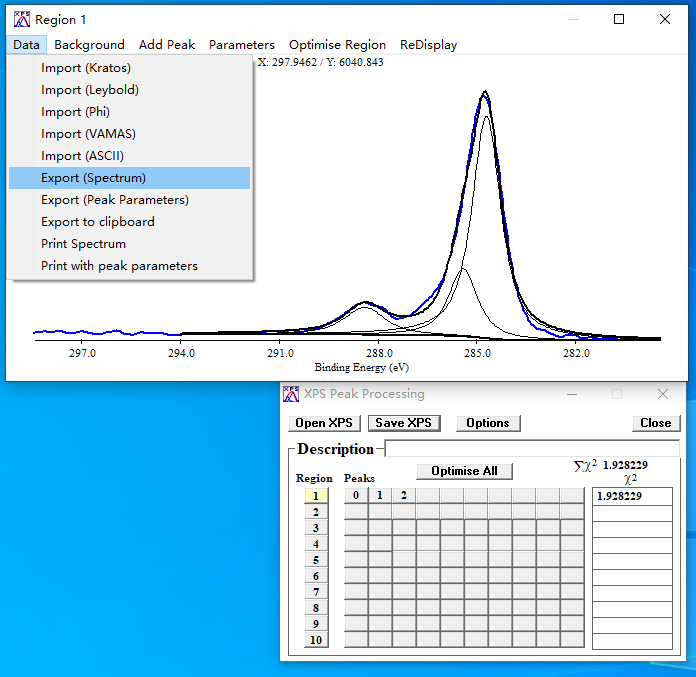This screenshot has height=677, width=696.
Task: Click the XPS Peak Processing title icon
Action: 291,394
